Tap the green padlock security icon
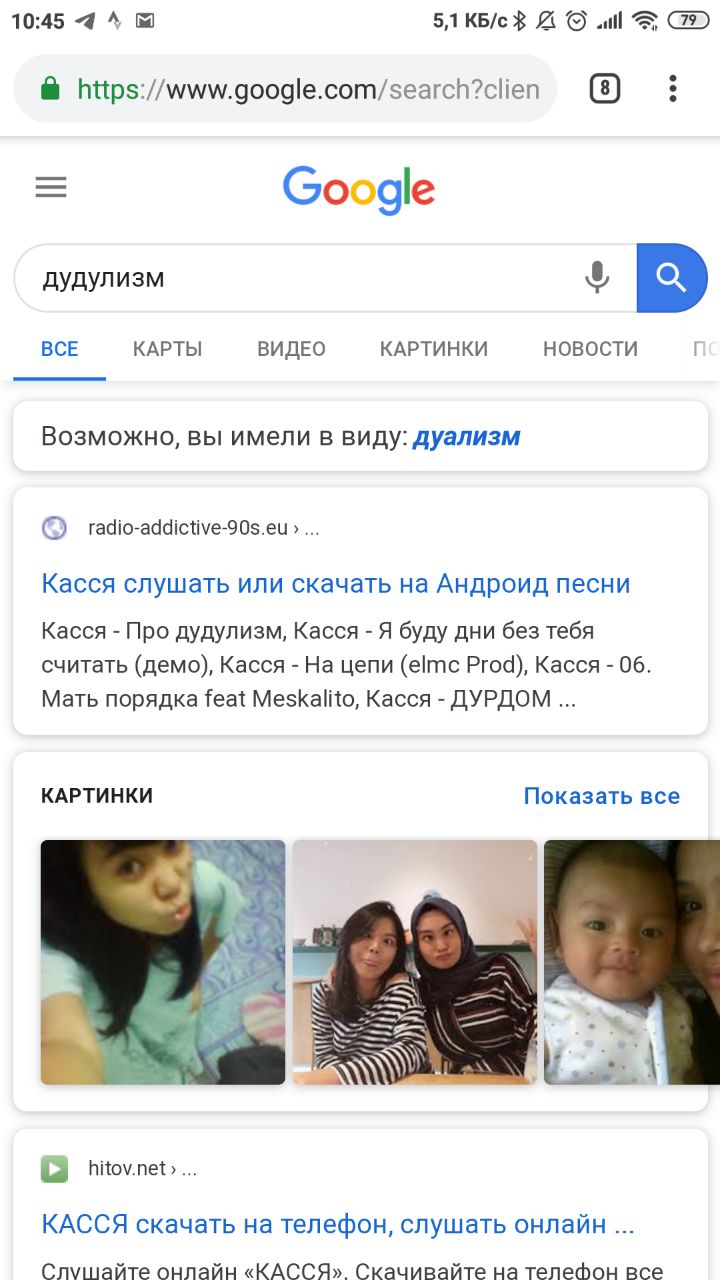 pyautogui.click(x=50, y=89)
